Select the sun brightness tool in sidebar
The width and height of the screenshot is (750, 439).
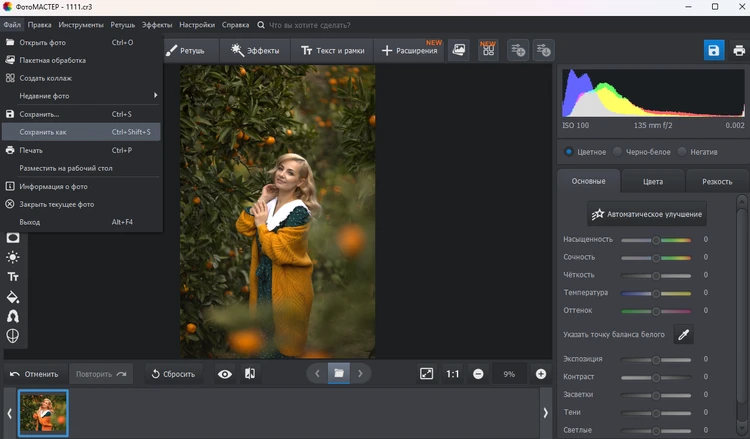(x=13, y=257)
